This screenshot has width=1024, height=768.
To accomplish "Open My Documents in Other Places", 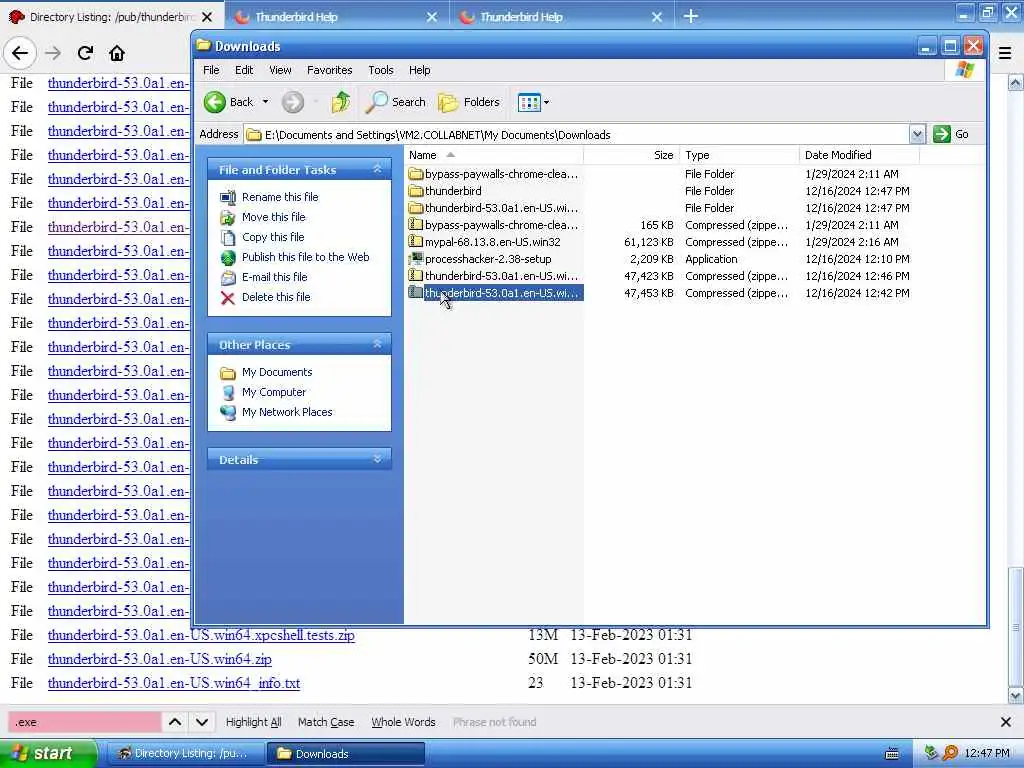I will pyautogui.click(x=277, y=372).
